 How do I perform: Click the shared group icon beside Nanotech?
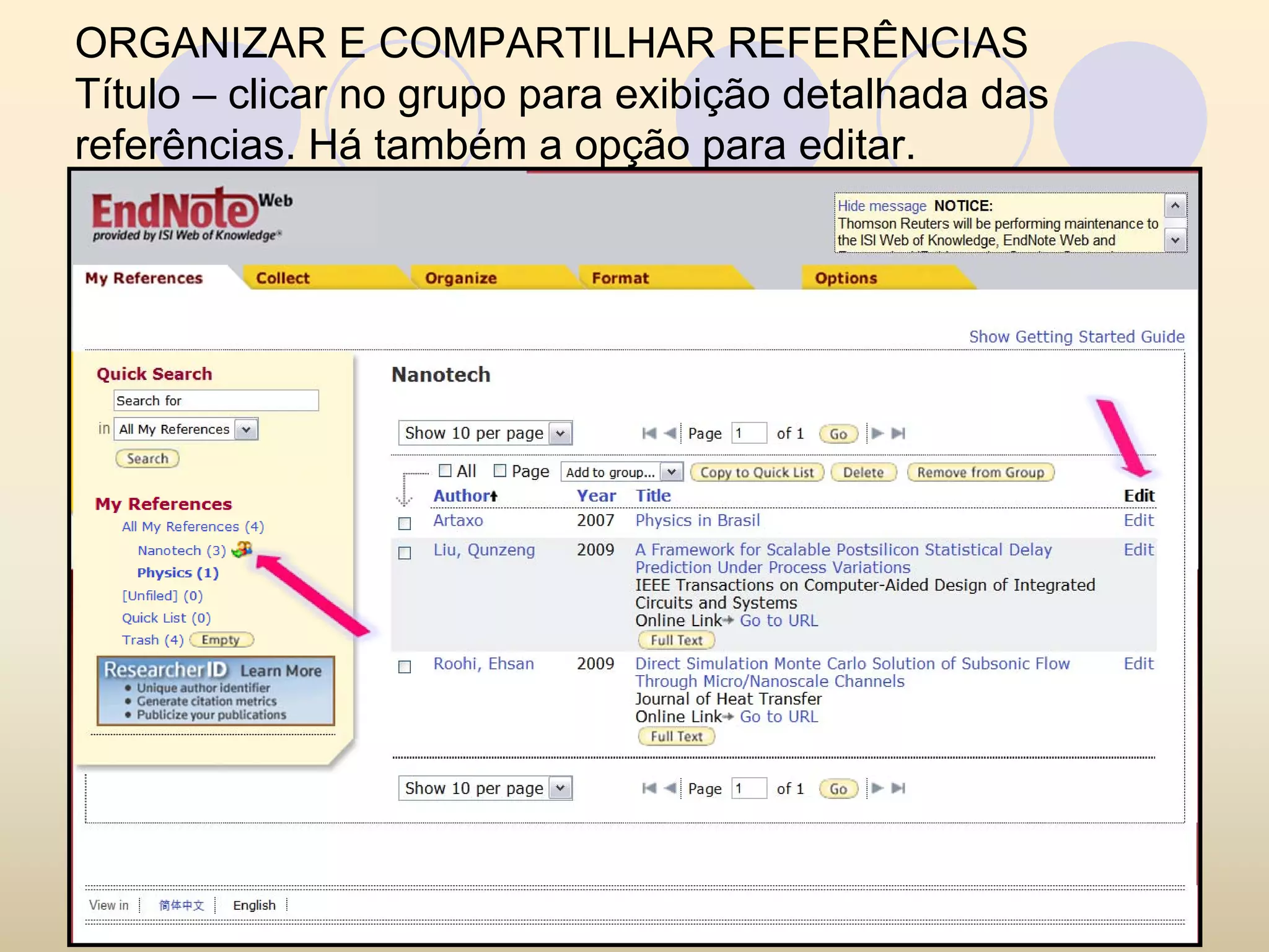(x=242, y=549)
